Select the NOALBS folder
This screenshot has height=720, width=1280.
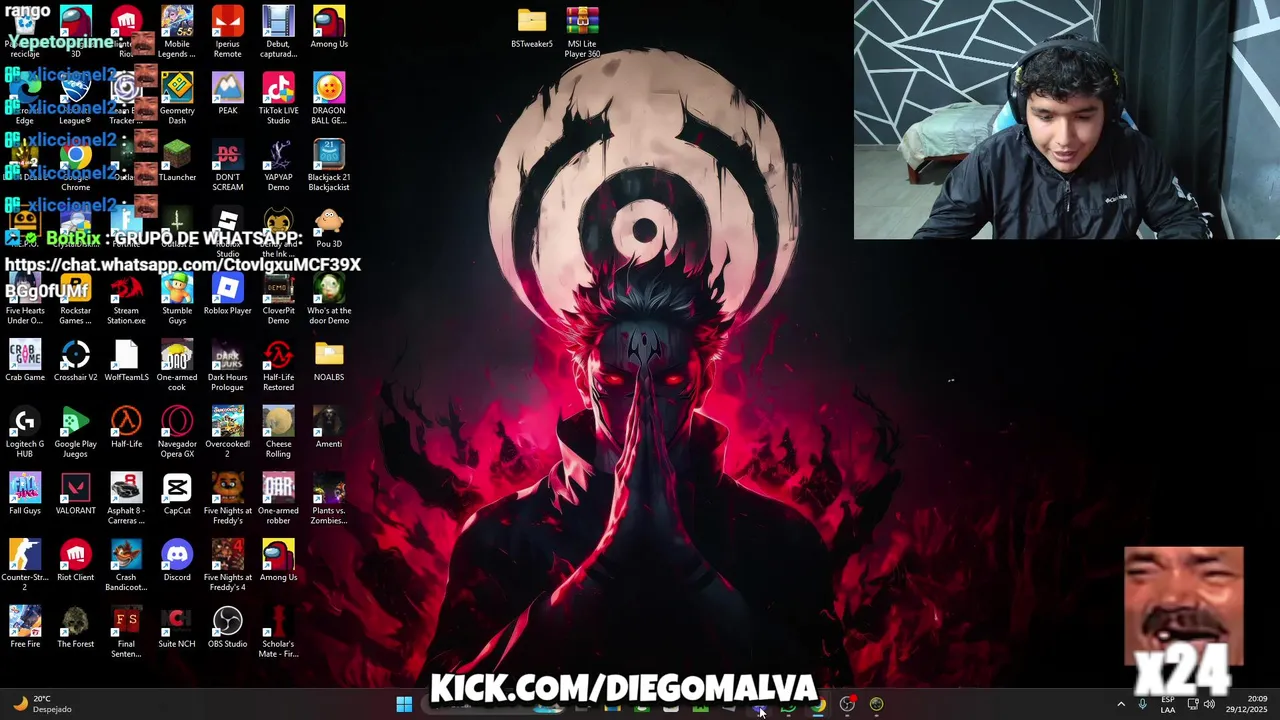pos(329,360)
